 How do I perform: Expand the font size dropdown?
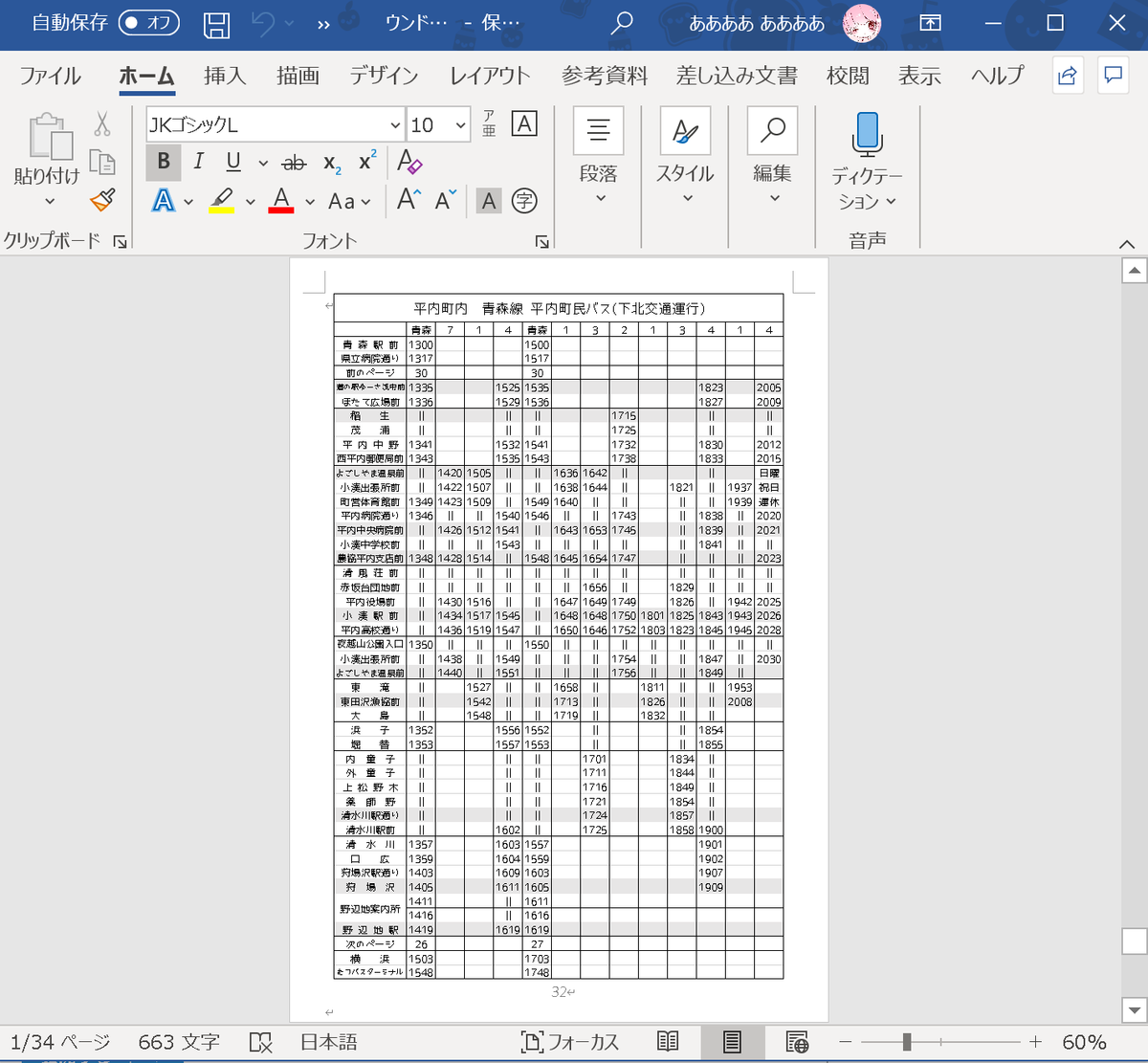[461, 124]
